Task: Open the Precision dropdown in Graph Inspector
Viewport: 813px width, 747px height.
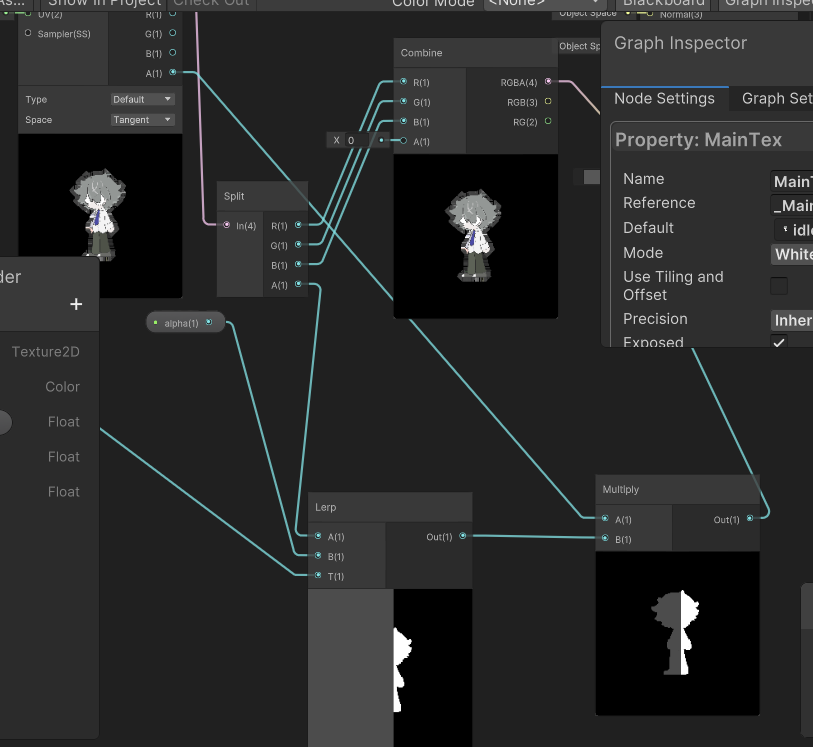Action: tap(792, 320)
